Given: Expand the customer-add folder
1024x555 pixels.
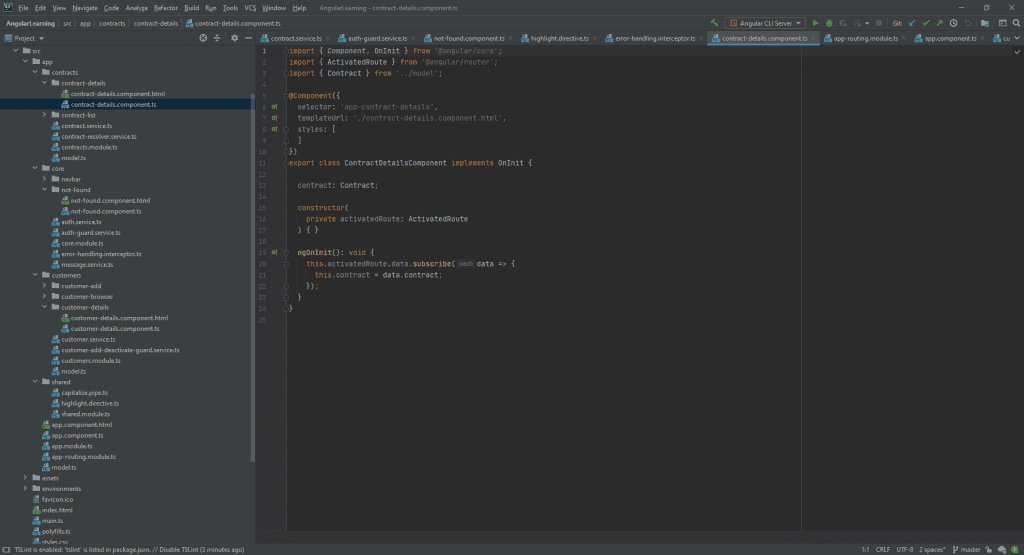Looking at the screenshot, I should click(x=44, y=286).
